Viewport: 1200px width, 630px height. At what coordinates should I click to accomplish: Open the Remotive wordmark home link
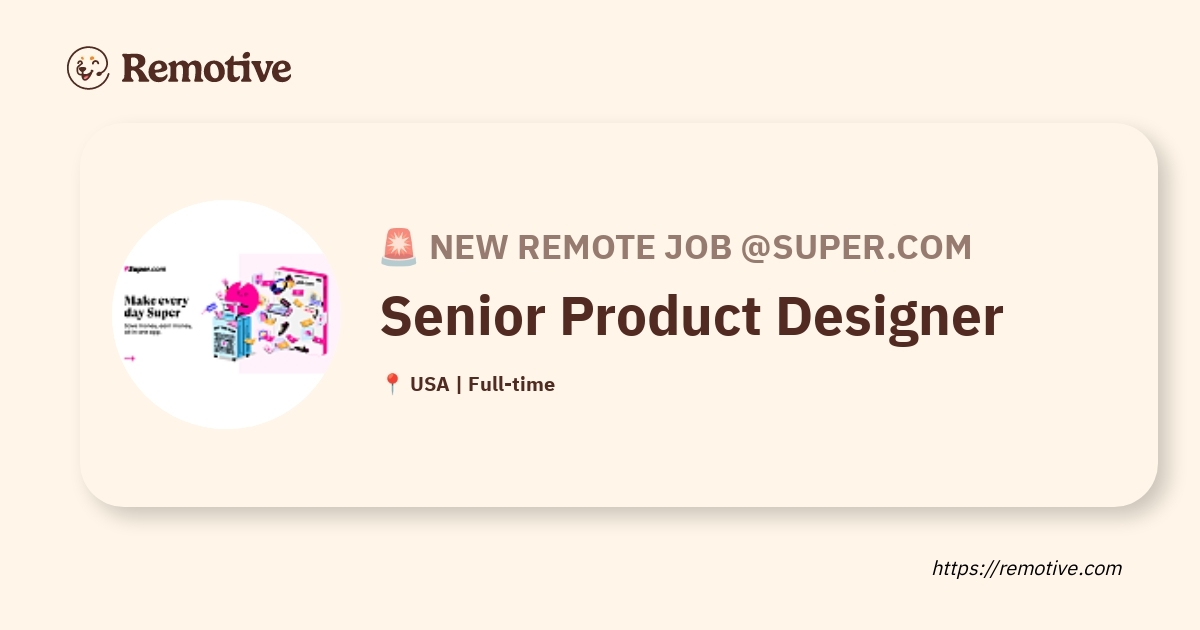[206, 68]
